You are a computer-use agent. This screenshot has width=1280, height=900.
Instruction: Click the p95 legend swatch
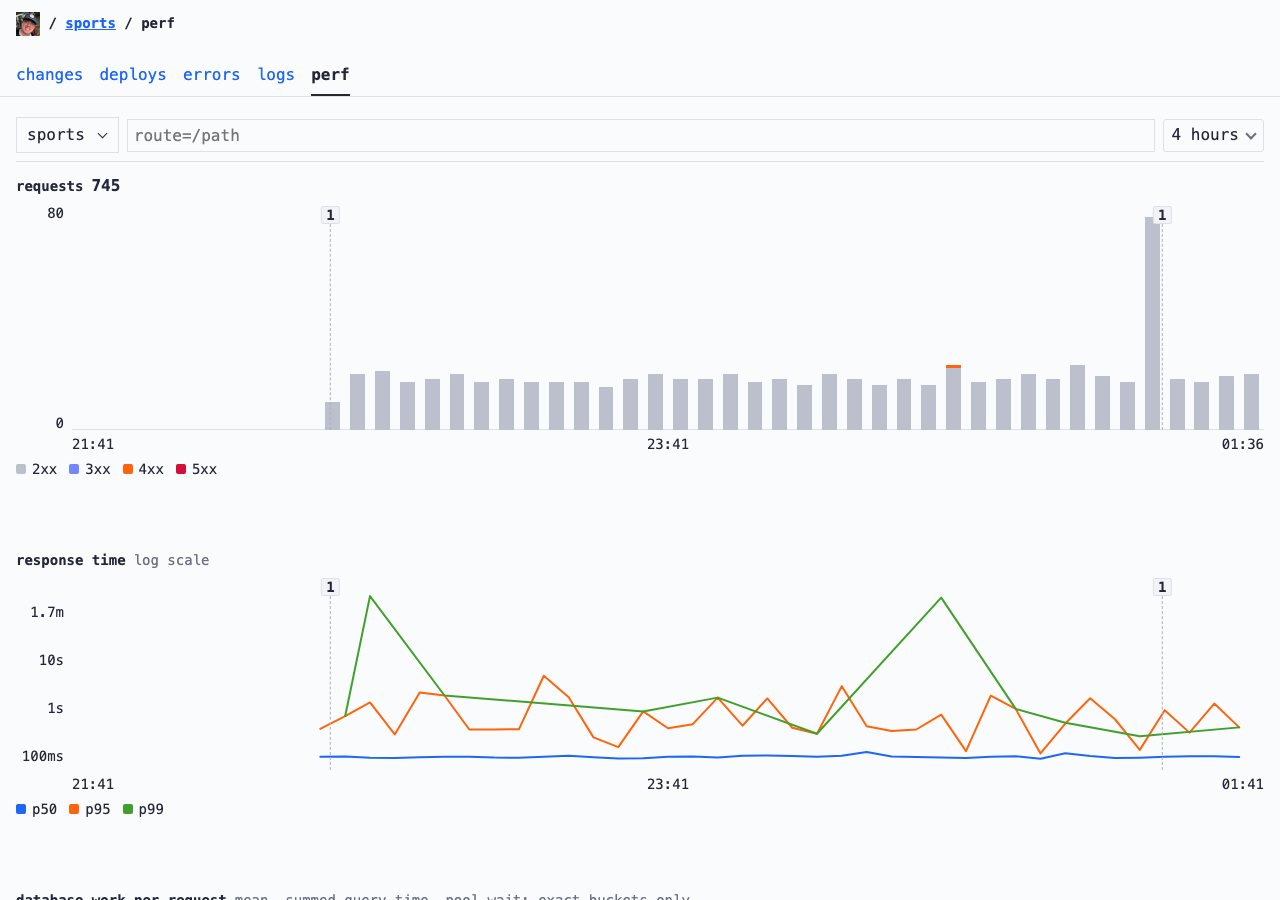tap(74, 809)
